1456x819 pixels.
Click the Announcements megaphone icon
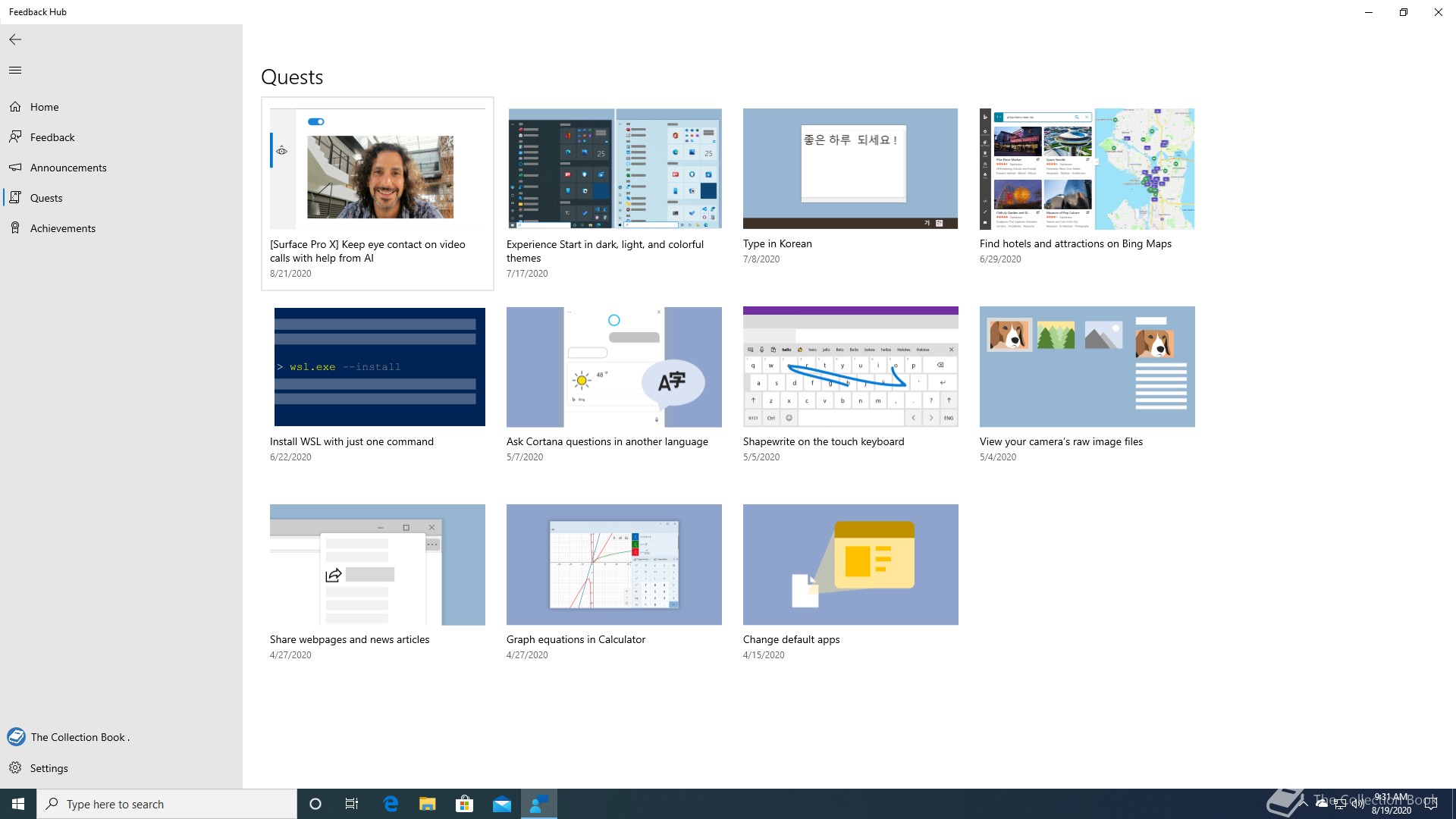15,168
